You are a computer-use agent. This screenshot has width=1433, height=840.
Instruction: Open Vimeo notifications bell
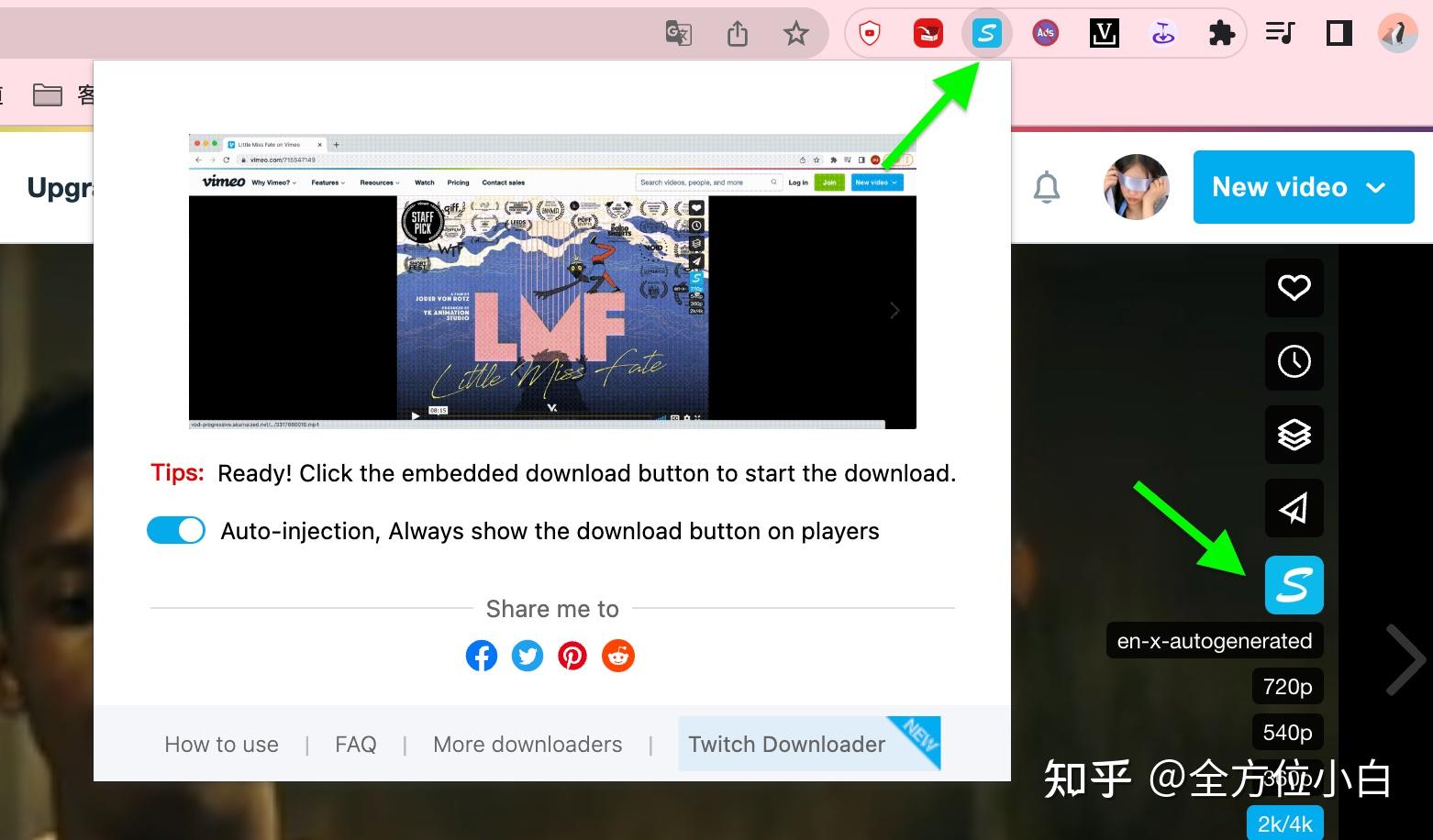(1047, 187)
